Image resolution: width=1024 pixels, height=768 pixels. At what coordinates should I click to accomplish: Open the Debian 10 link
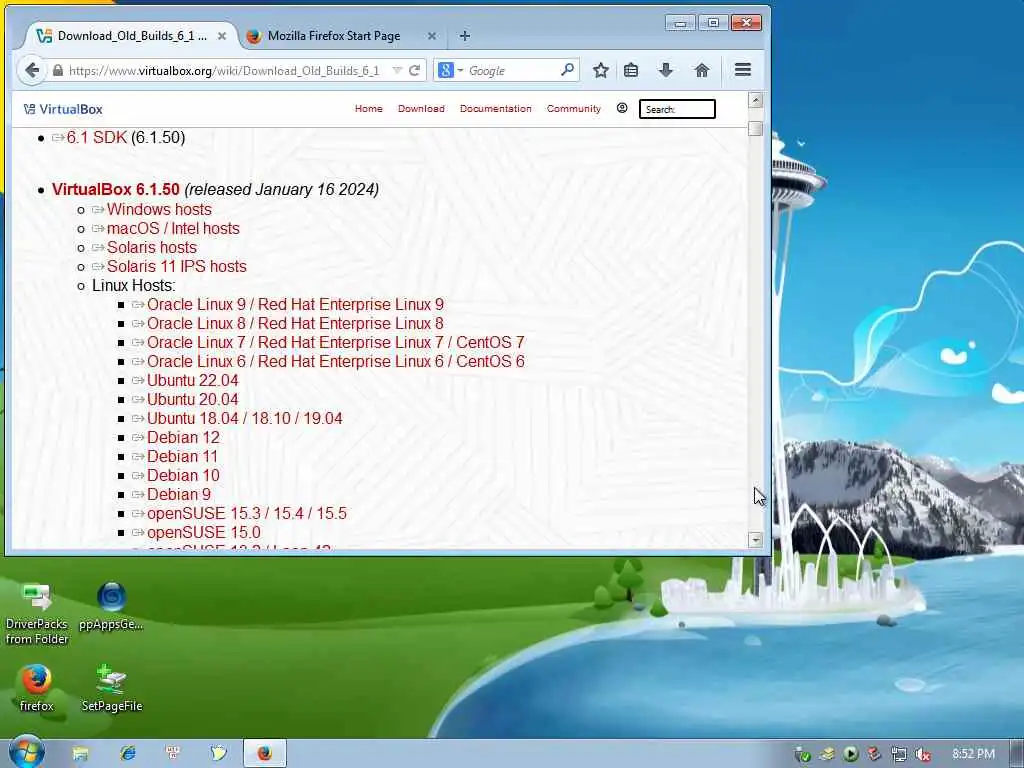pos(183,475)
